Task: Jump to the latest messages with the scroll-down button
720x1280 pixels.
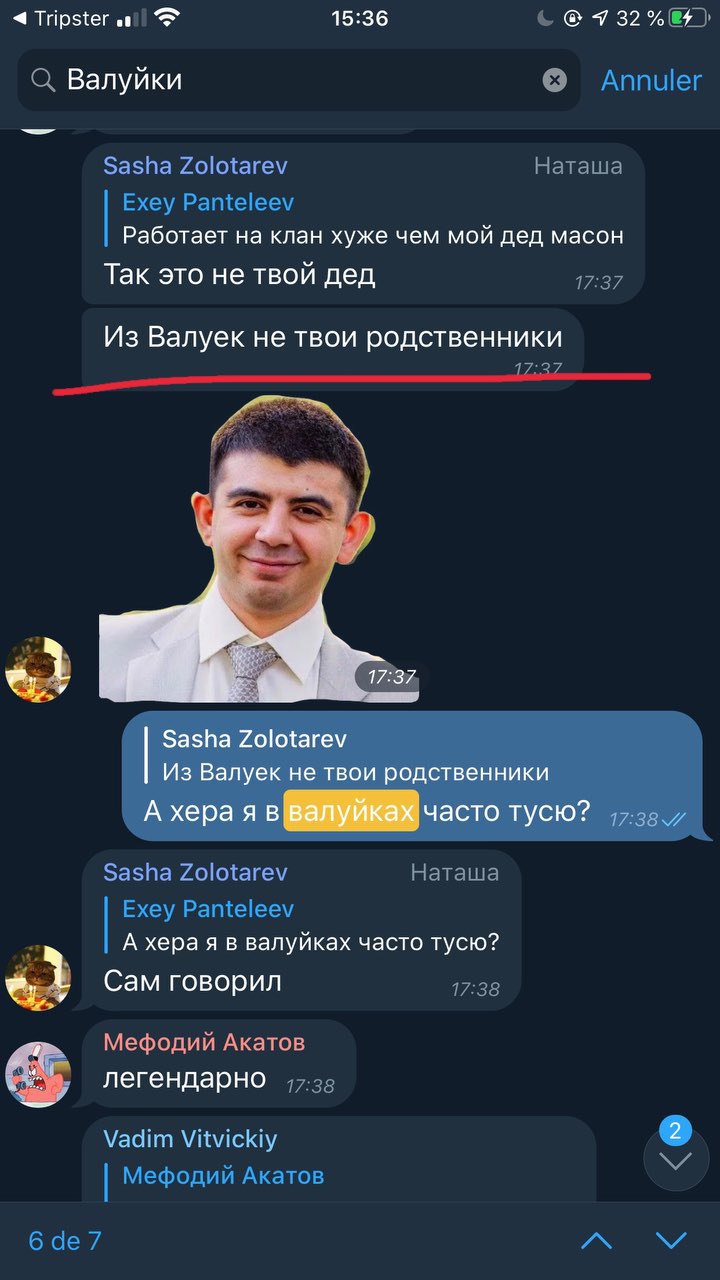Action: [x=676, y=1160]
